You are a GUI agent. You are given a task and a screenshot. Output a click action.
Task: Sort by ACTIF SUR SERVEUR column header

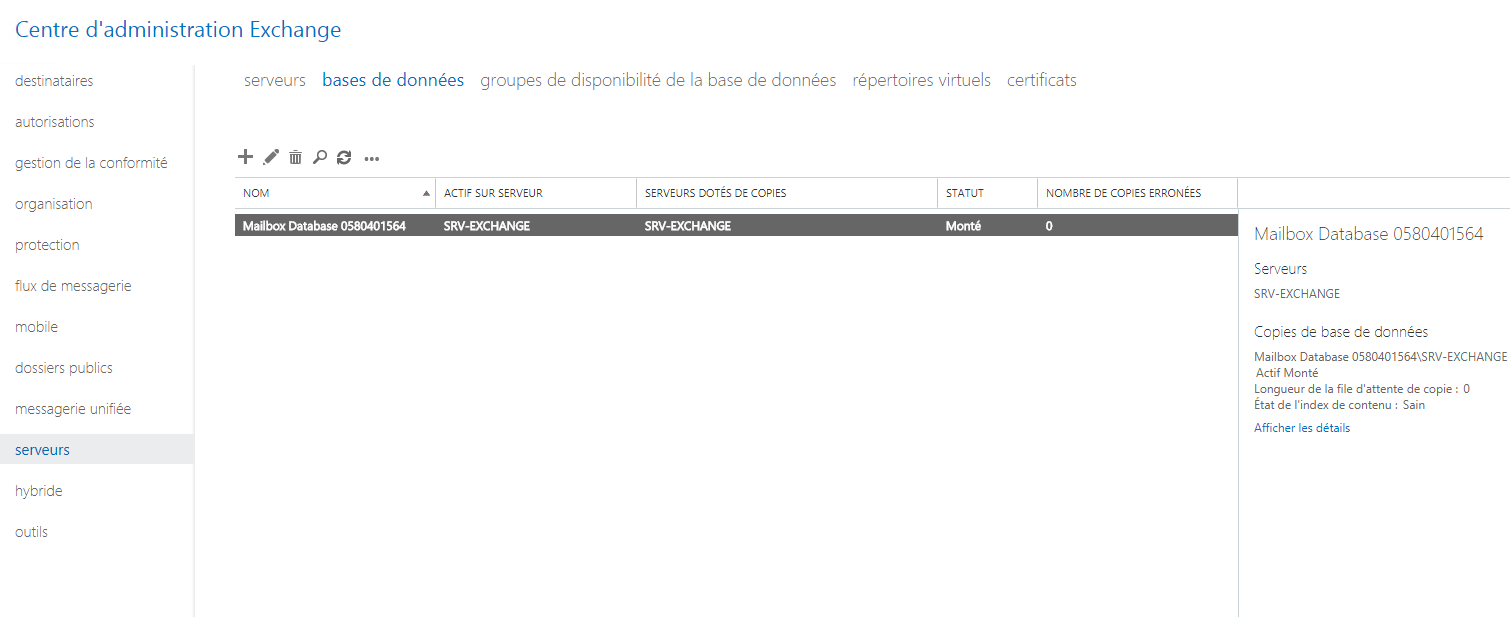(536, 193)
